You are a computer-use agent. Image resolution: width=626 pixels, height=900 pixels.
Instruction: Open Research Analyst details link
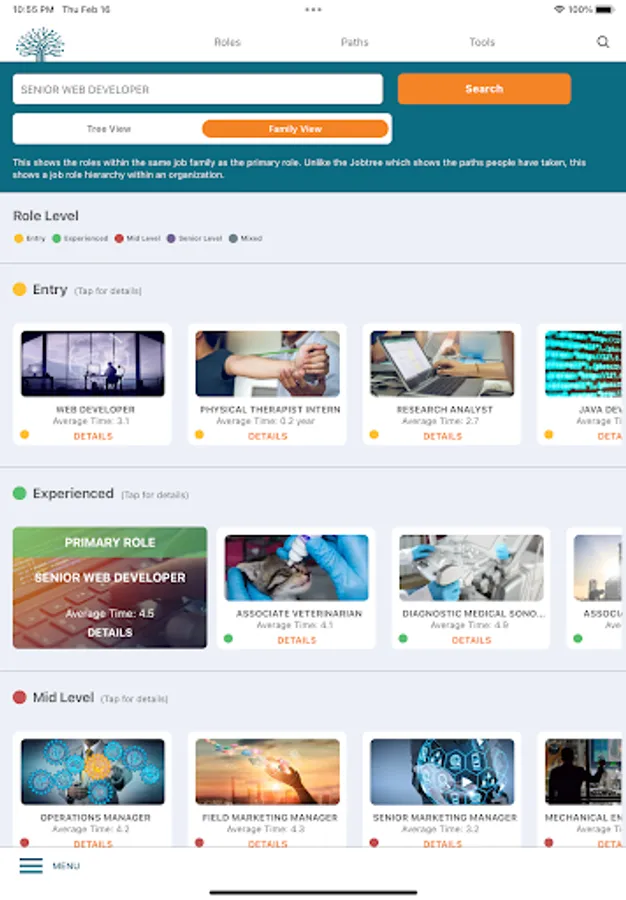pyautogui.click(x=442, y=436)
